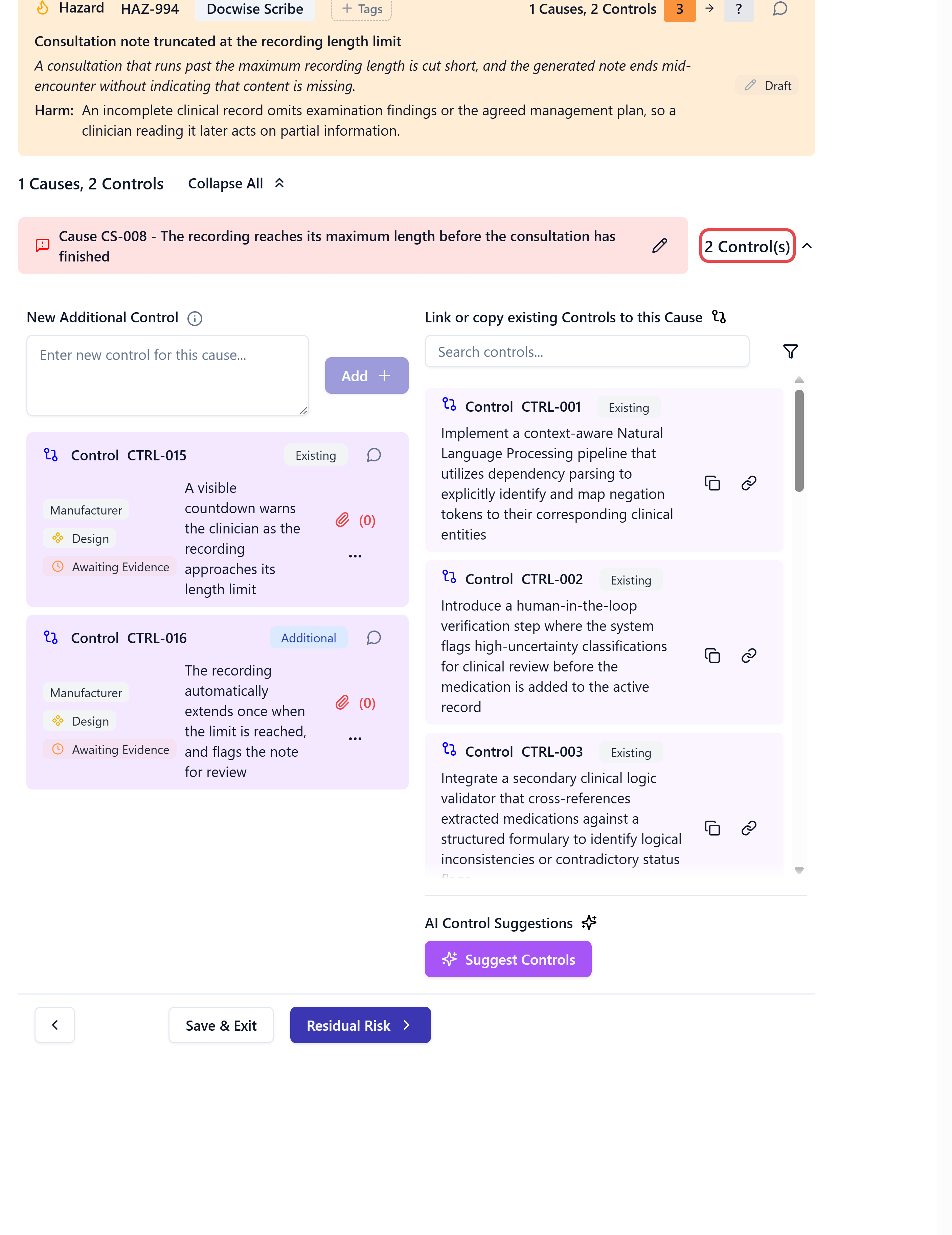Open hazard comments speech bubble icon
952x1235 pixels.
pyautogui.click(x=780, y=8)
